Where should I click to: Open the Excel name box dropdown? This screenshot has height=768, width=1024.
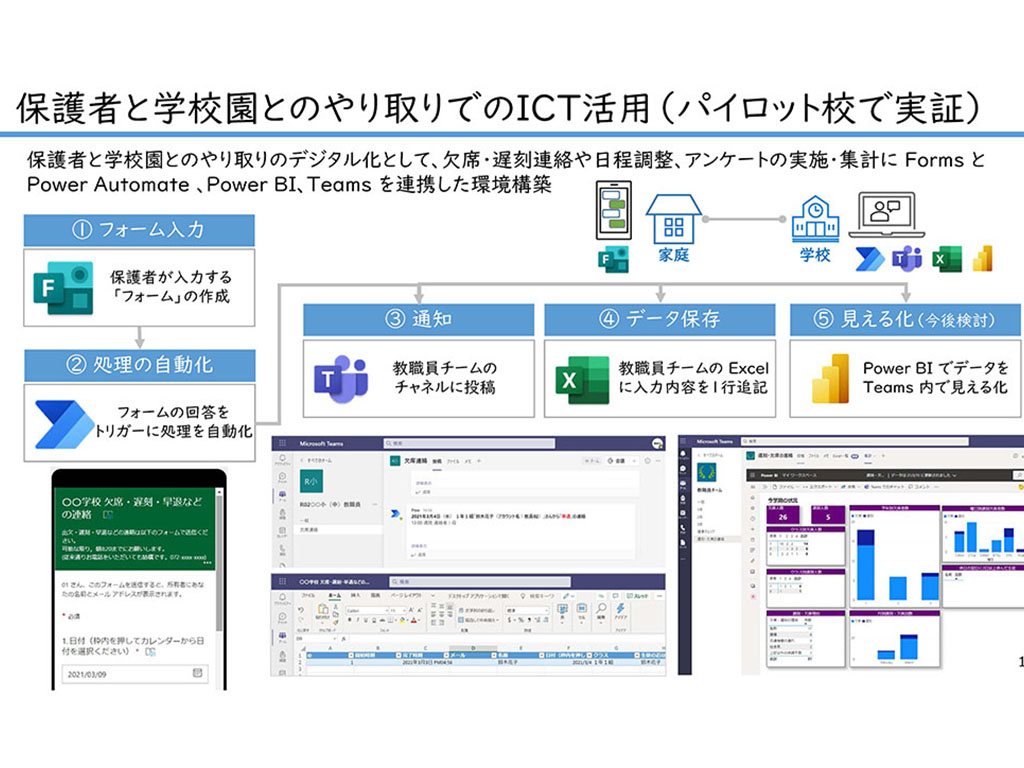pos(334,638)
